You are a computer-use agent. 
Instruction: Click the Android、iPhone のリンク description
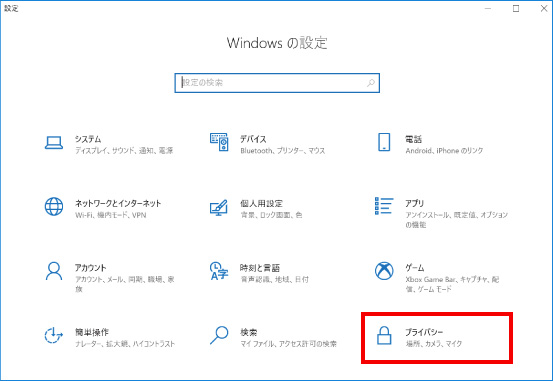tap(444, 151)
